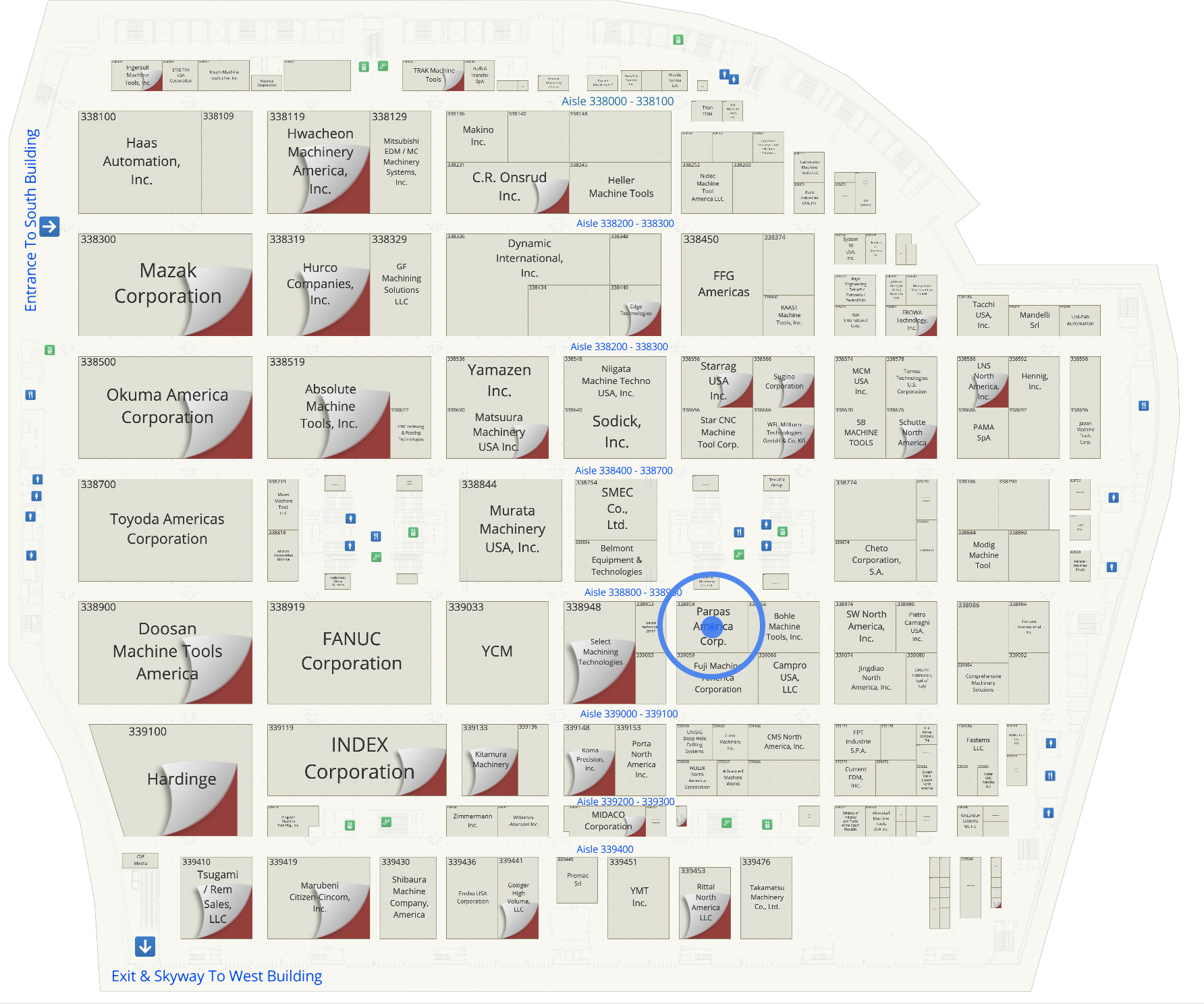Open Aisle 339400 label

605,849
